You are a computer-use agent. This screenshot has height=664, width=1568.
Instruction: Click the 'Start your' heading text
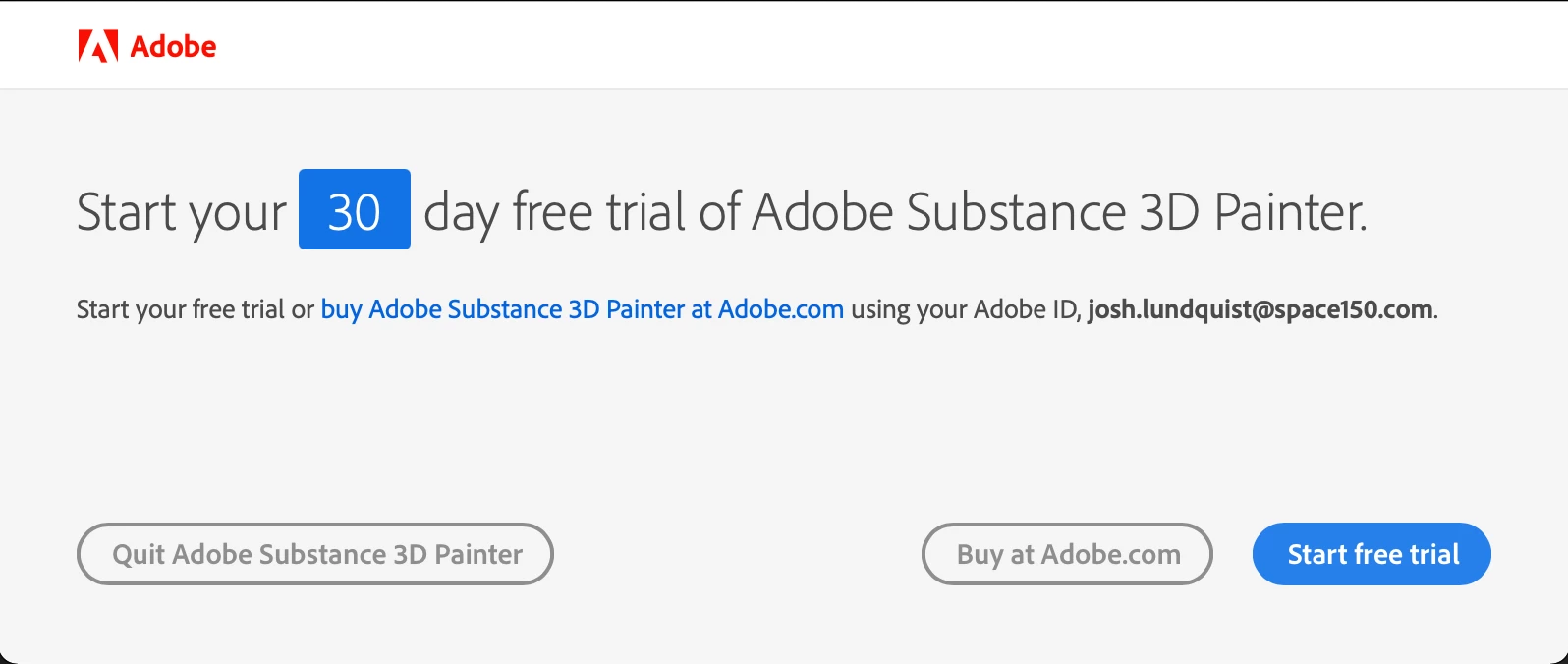[182, 213]
